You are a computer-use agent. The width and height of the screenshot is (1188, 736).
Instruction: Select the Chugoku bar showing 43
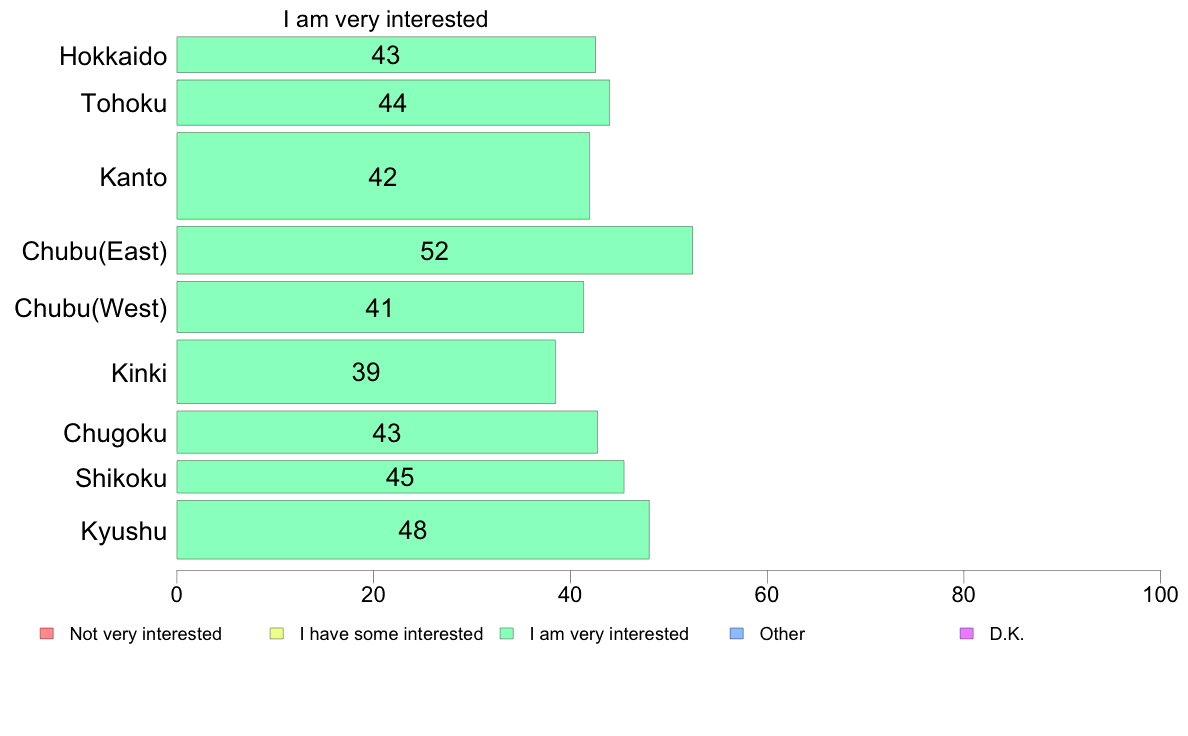pyautogui.click(x=386, y=432)
